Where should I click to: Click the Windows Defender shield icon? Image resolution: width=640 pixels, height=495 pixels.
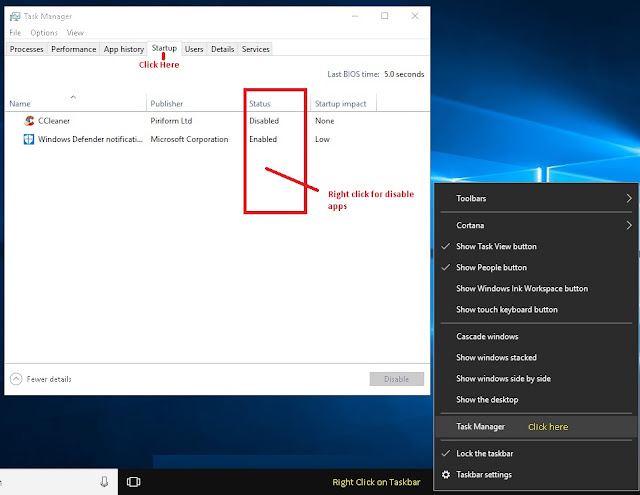[29, 139]
